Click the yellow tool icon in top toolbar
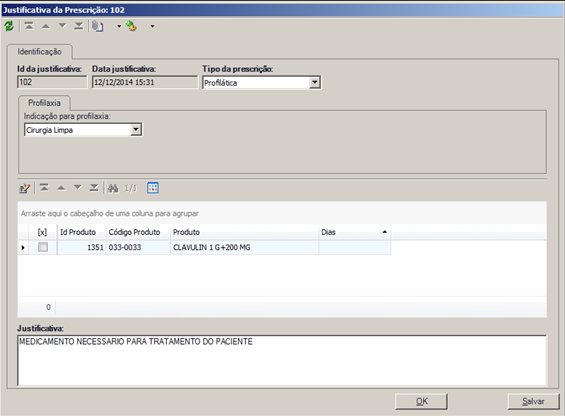The image size is (565, 416). [x=131, y=26]
